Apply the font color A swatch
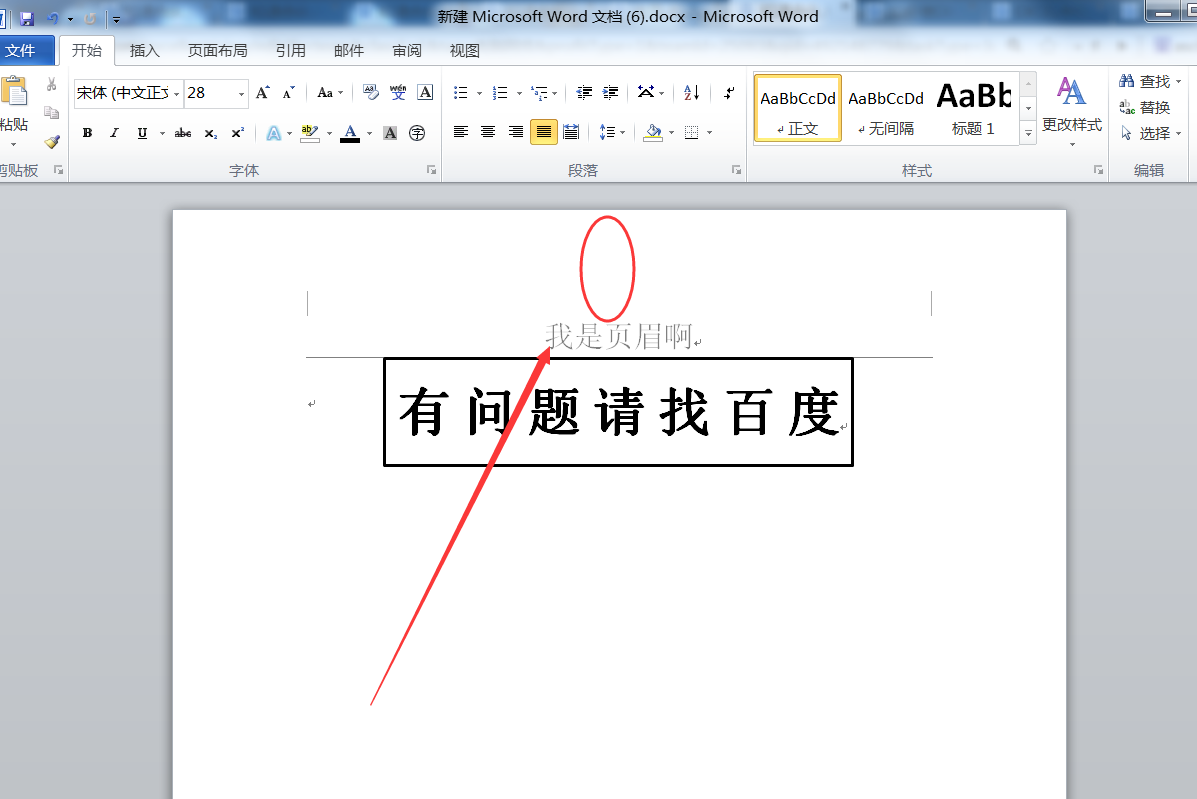This screenshot has width=1197, height=799. tap(350, 134)
